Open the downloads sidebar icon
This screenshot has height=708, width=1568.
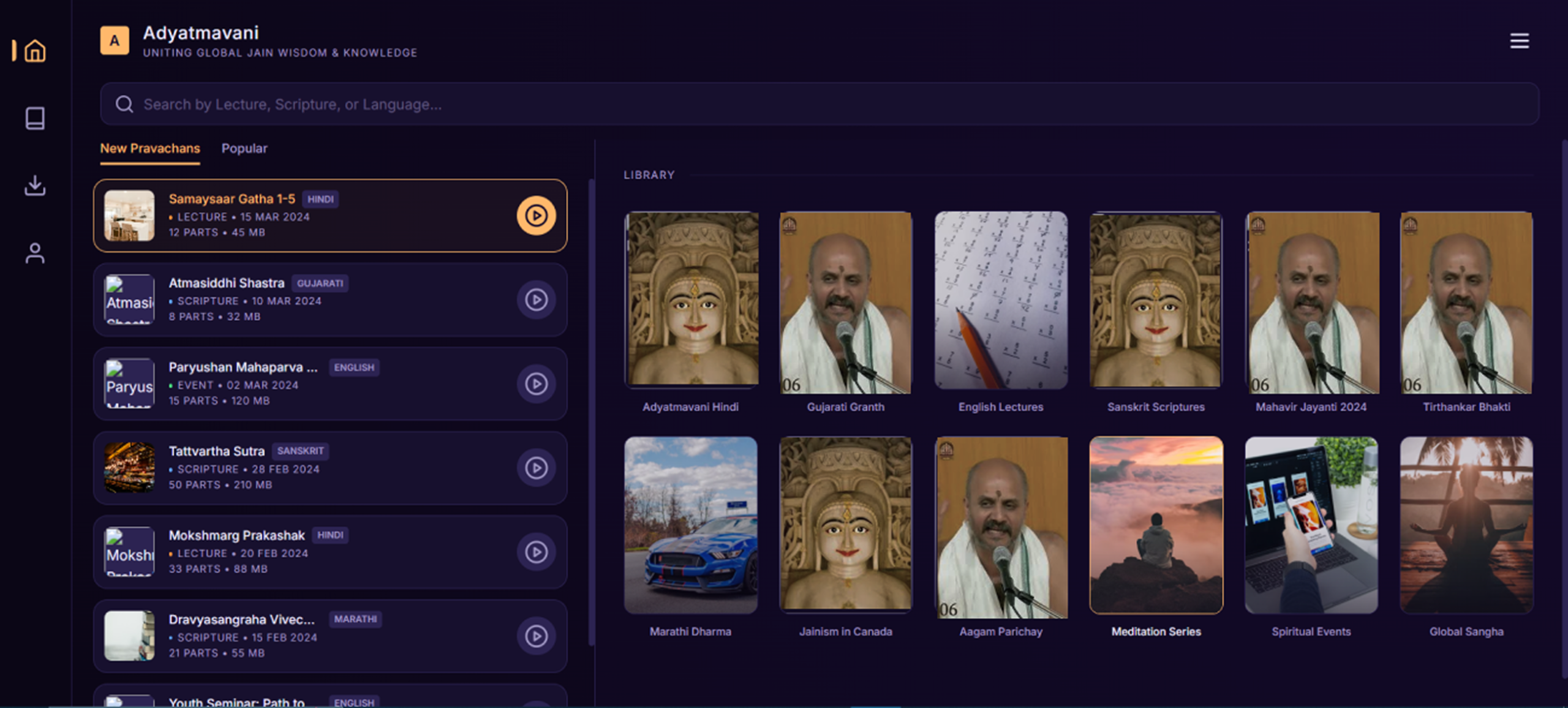click(35, 186)
